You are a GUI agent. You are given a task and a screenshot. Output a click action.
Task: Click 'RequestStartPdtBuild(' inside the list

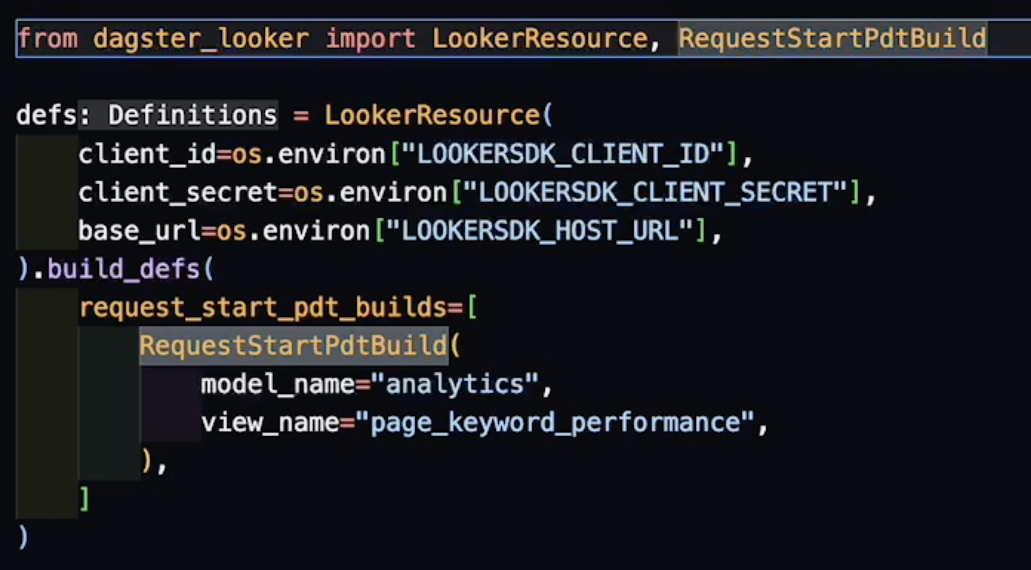[x=301, y=346]
